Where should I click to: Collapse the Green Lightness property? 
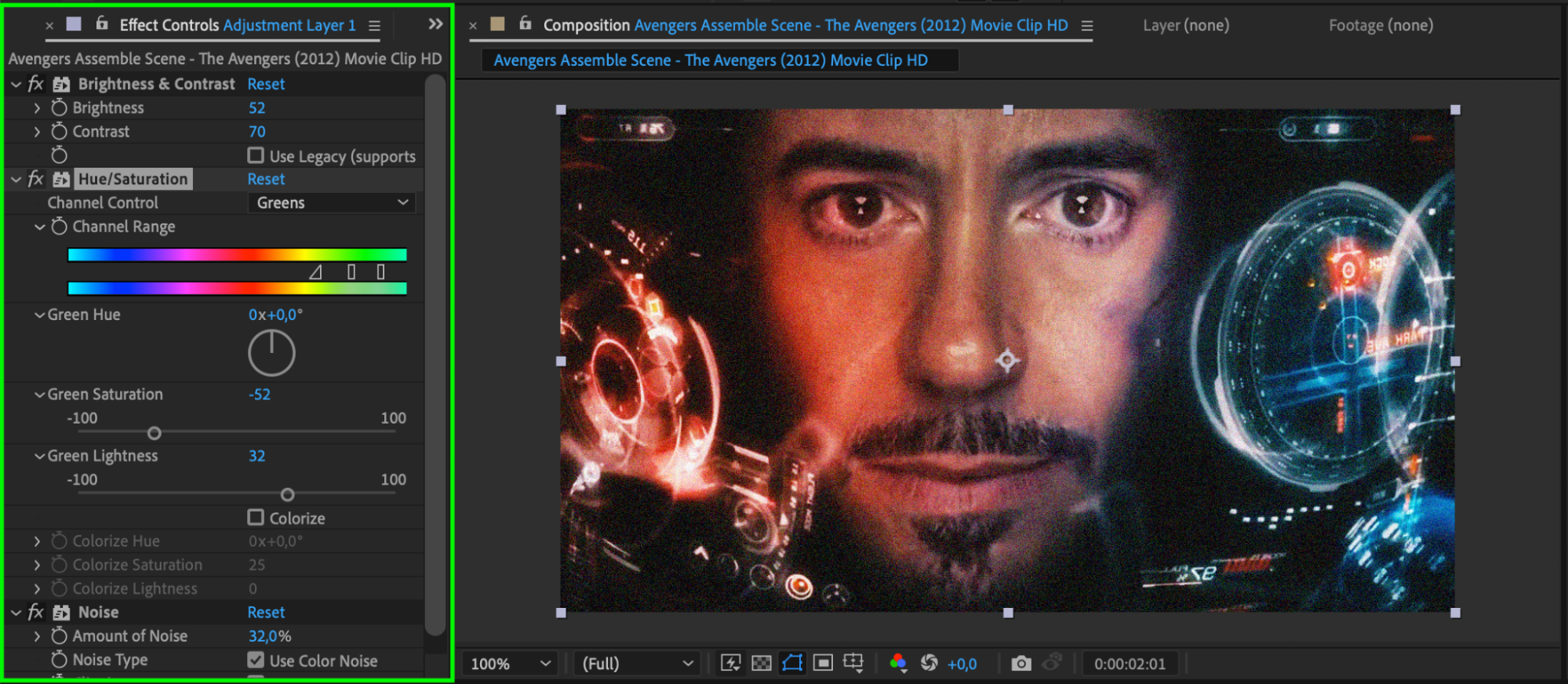[x=39, y=456]
